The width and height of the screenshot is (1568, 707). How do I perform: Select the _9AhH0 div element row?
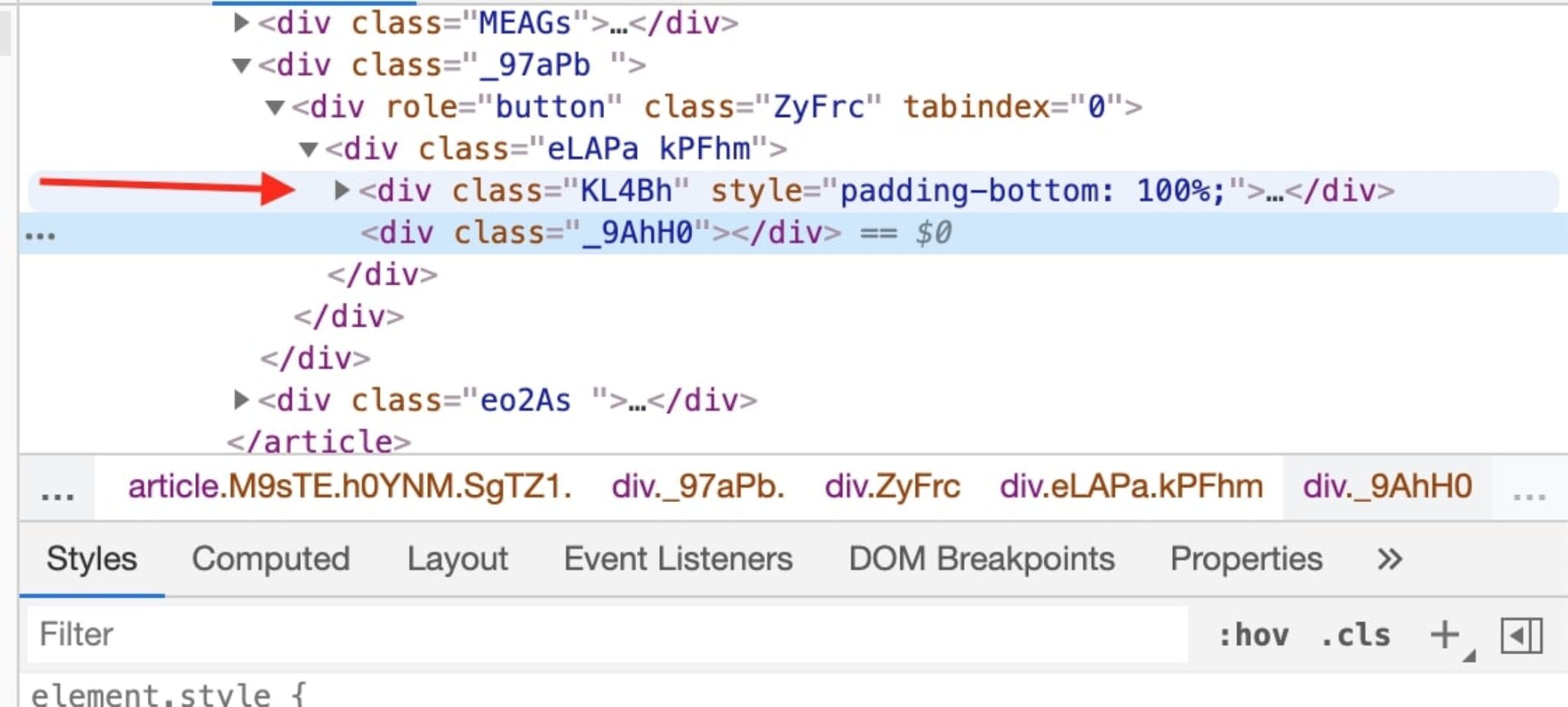(x=793, y=233)
